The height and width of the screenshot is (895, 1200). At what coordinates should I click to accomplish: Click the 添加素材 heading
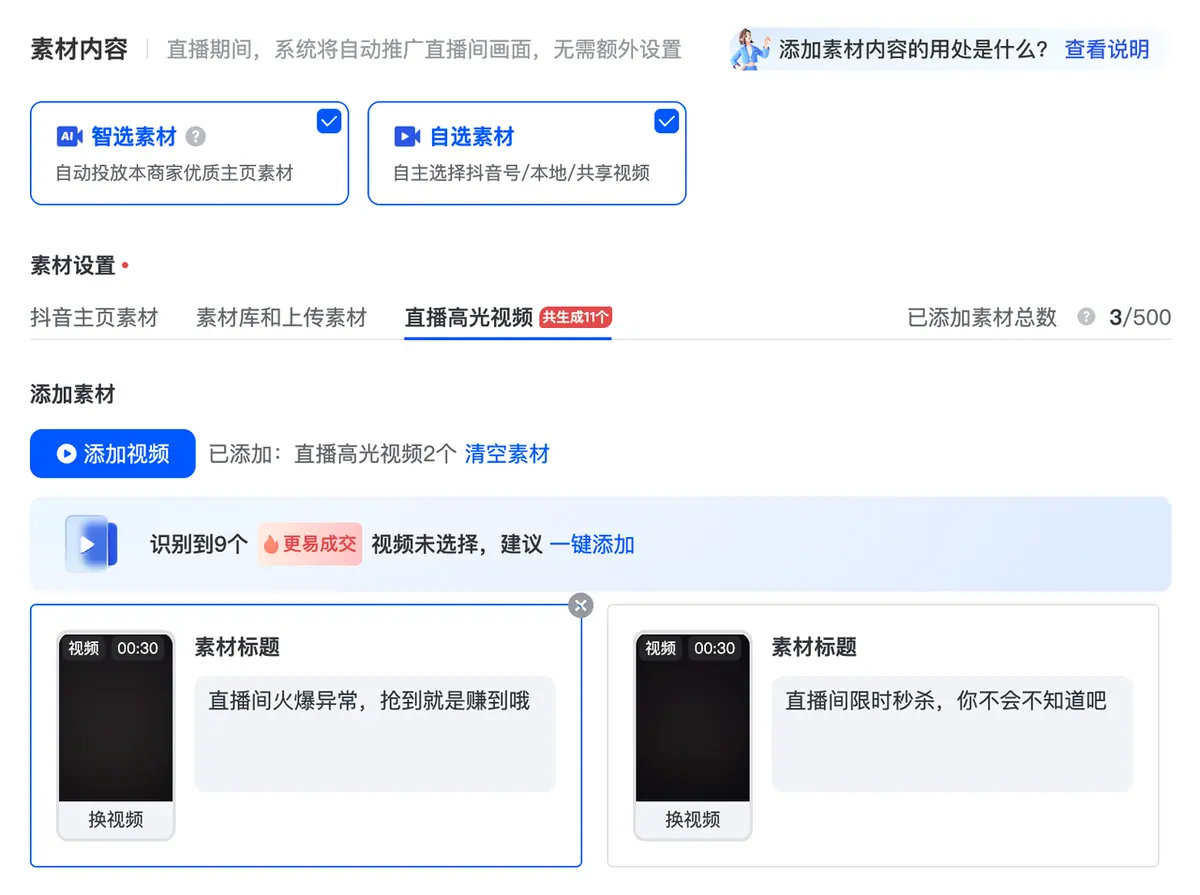[x=73, y=394]
